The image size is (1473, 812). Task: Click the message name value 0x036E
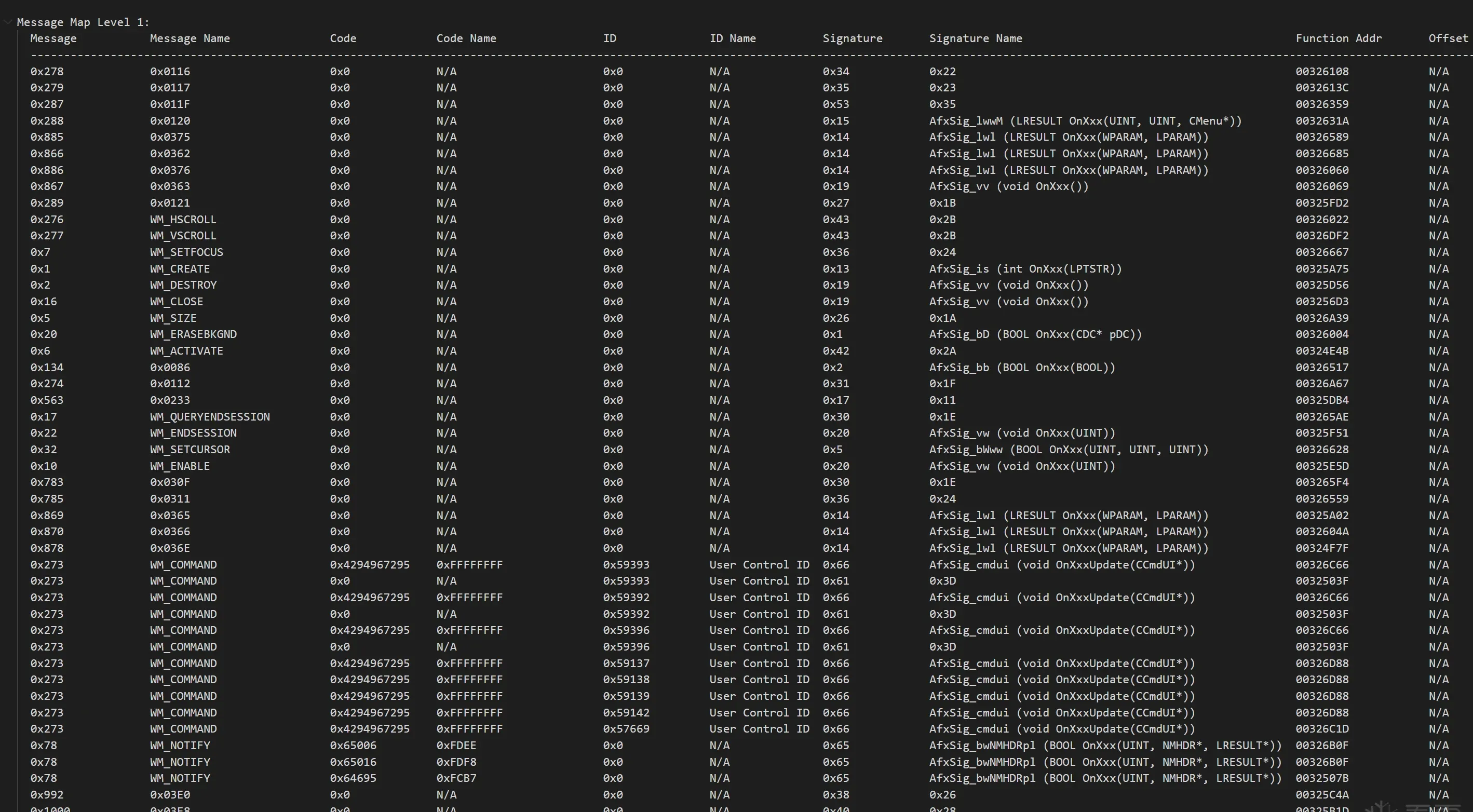(x=170, y=548)
